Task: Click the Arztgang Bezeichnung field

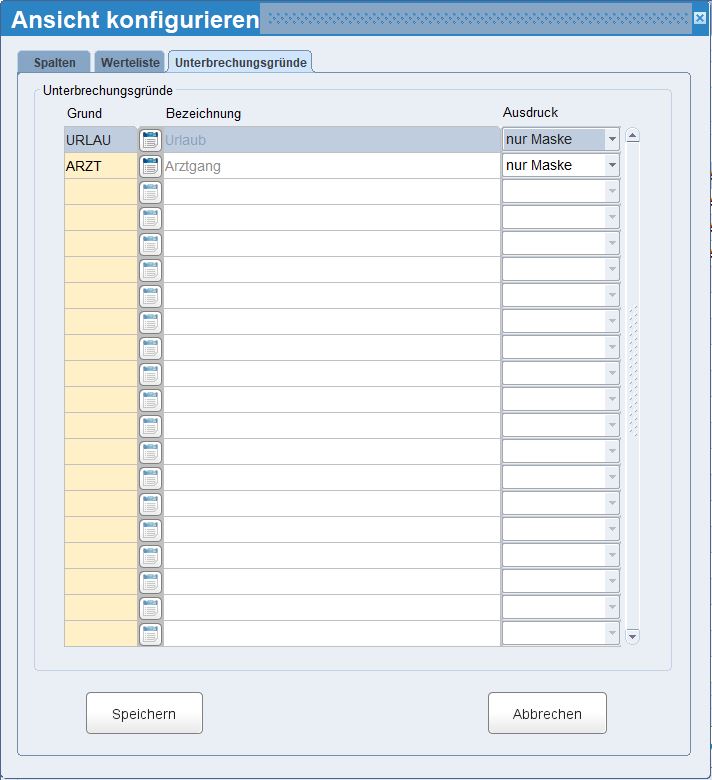Action: pos(330,166)
